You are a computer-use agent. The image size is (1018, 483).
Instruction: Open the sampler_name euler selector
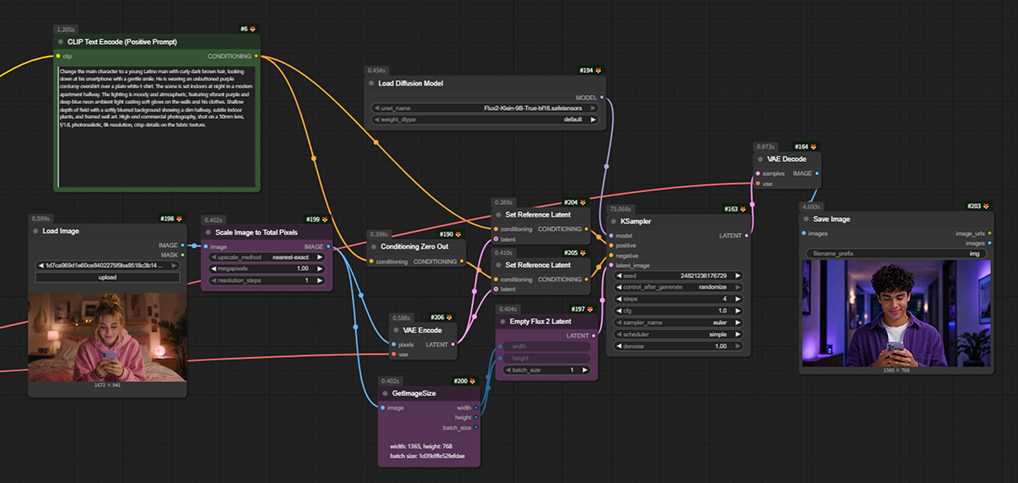(678, 323)
